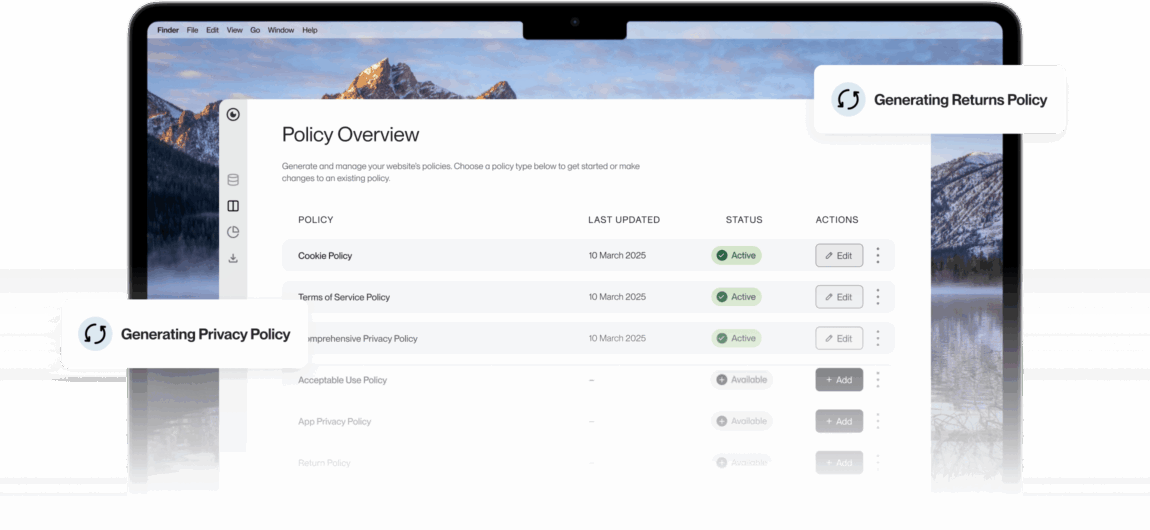The height and width of the screenshot is (530, 1150).
Task: Click the download icon in the sidebar
Action: point(233,258)
